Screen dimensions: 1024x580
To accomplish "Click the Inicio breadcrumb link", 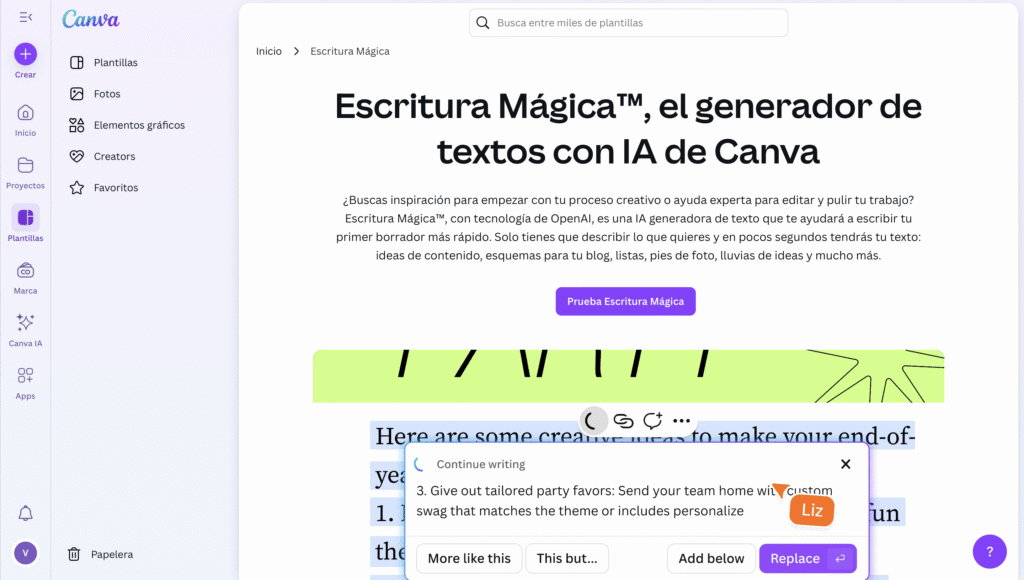I will 269,51.
